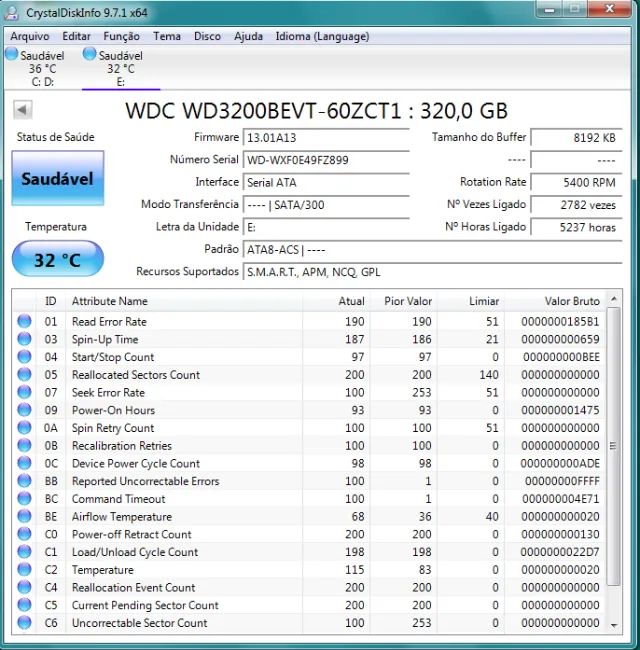Click raw value 0000000022D7
Screen dimensions: 640x650
click(x=560, y=552)
